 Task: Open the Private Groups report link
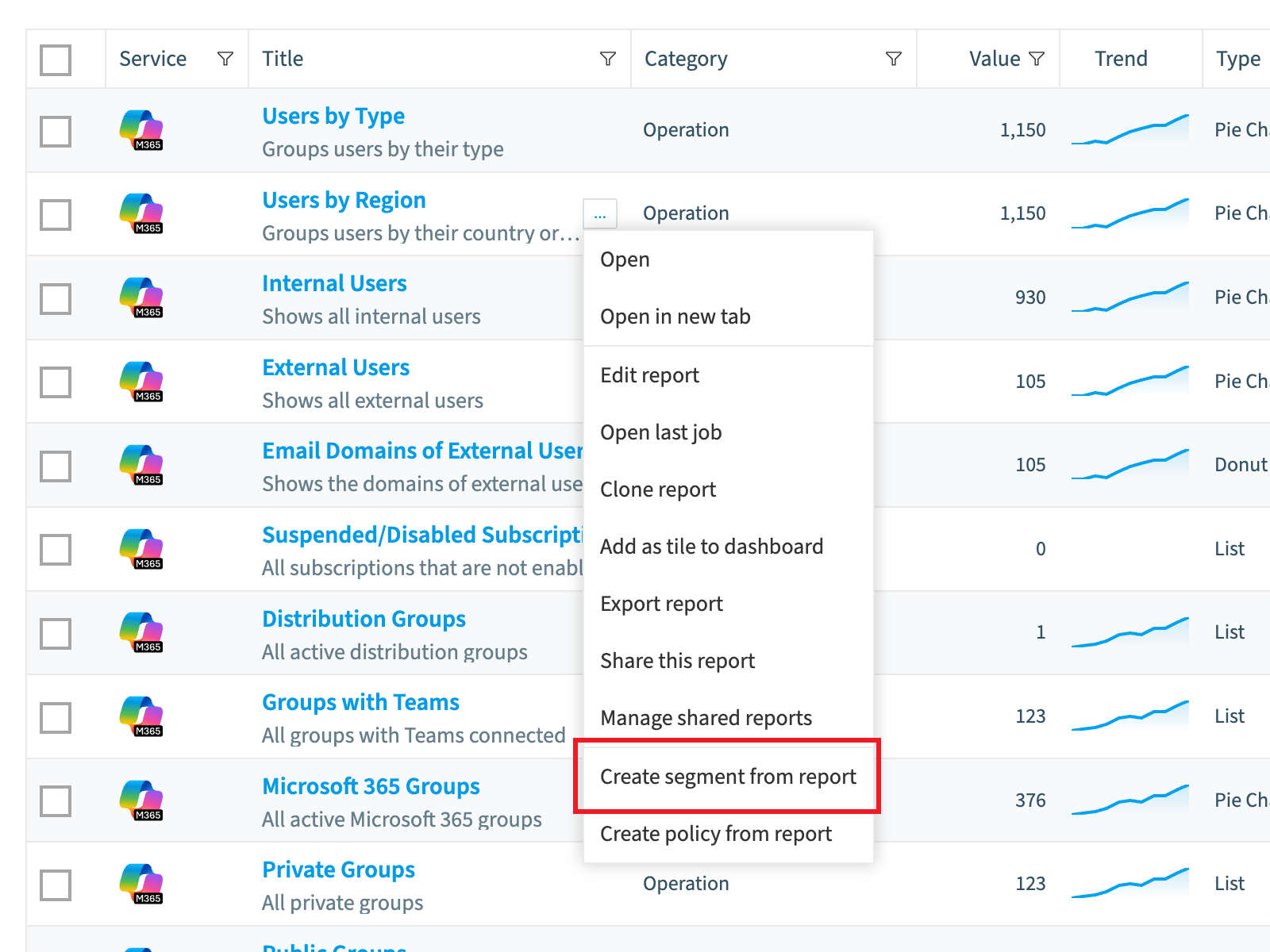(338, 869)
